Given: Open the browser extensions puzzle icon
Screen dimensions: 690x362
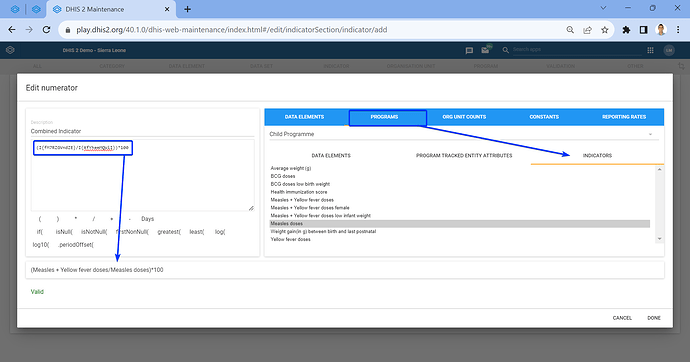Looking at the screenshot, I should click(x=626, y=30).
